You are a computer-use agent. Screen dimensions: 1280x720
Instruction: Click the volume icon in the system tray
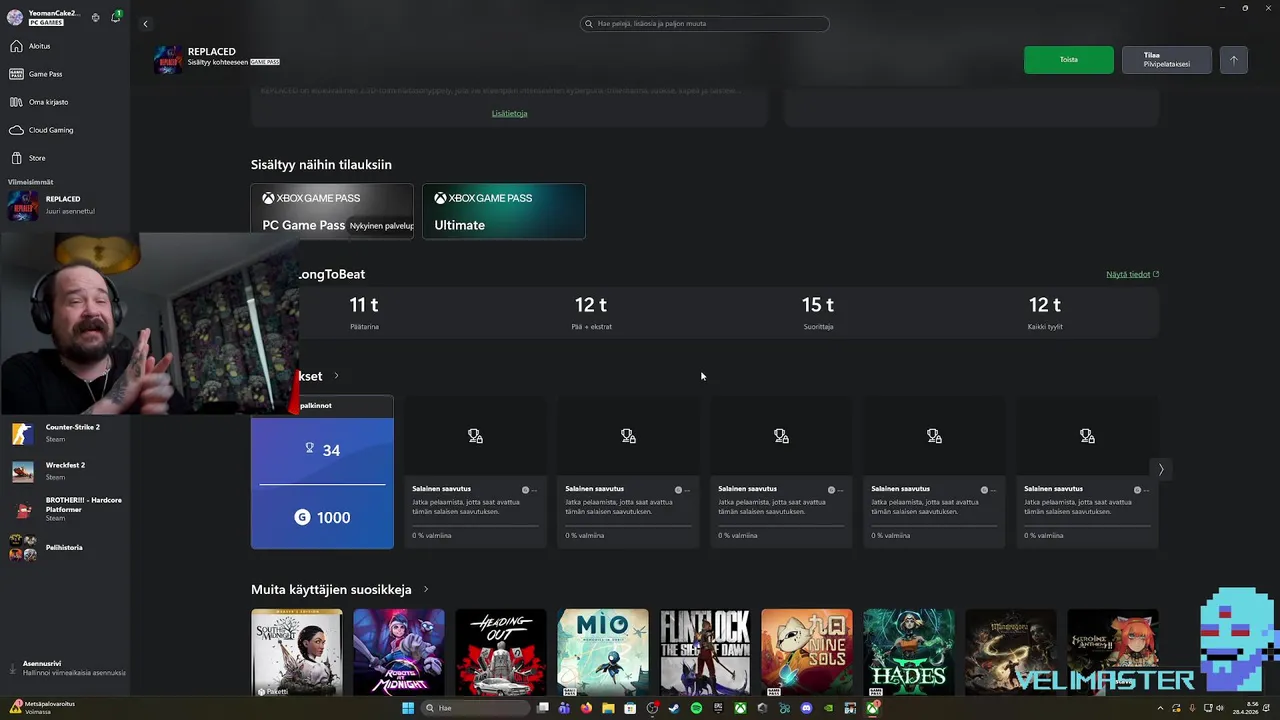pos(1219,708)
